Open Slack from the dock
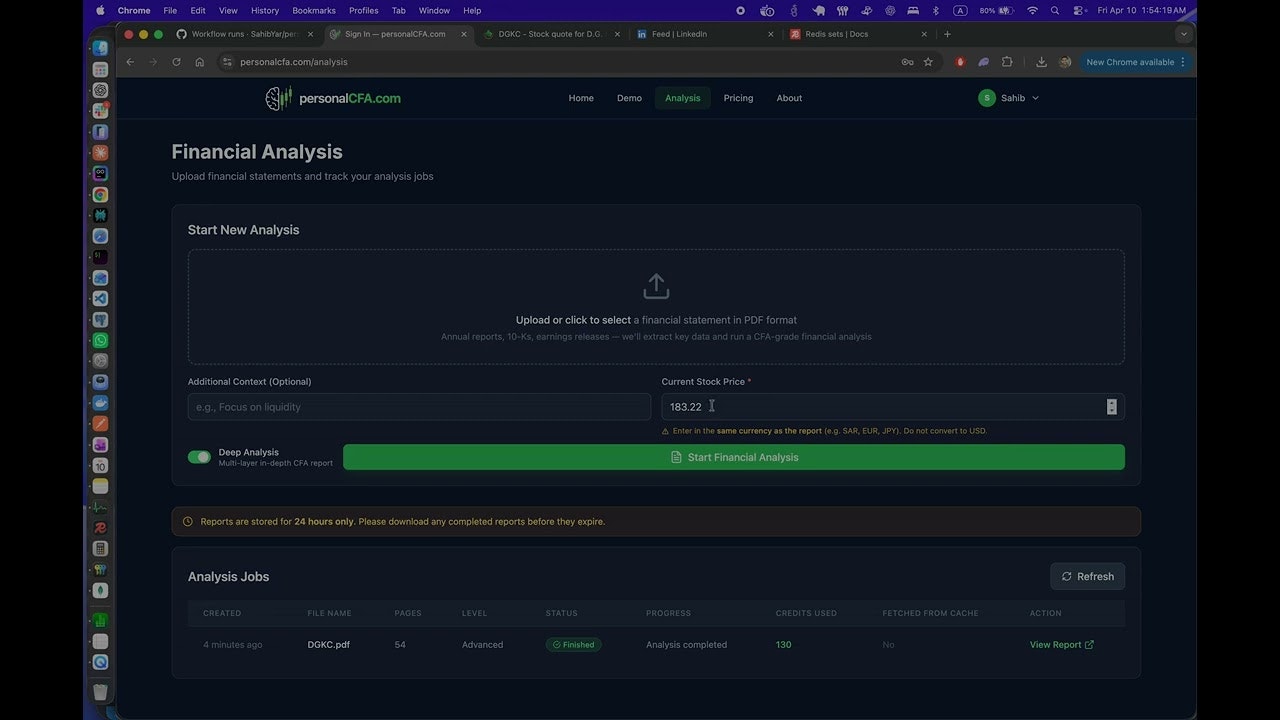This screenshot has width=1280, height=720. [x=100, y=111]
